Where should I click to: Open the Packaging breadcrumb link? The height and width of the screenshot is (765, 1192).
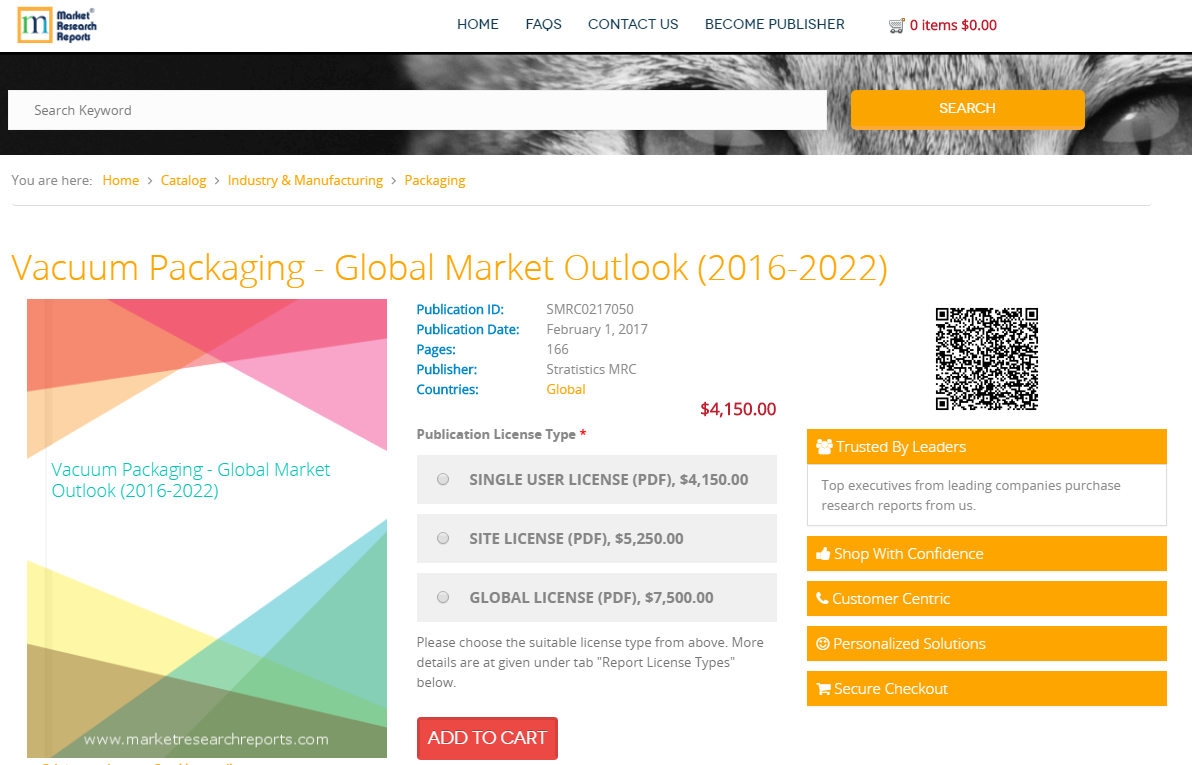[x=435, y=180]
